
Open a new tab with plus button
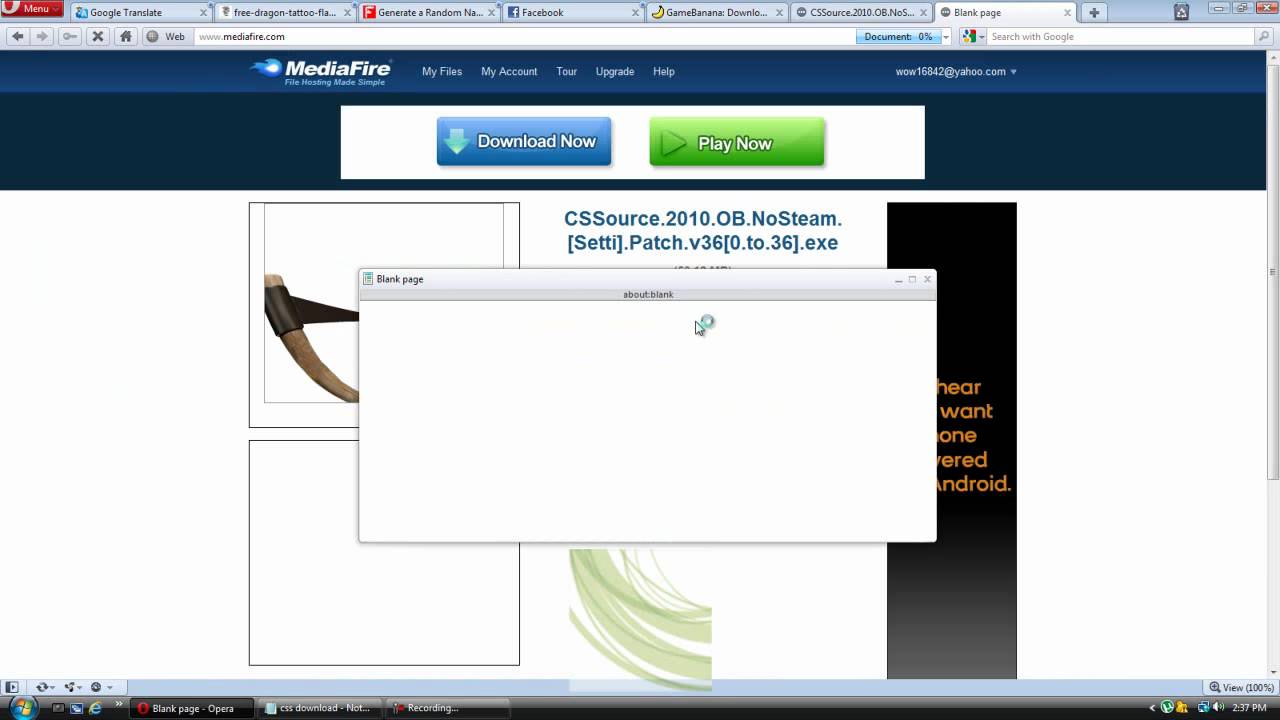(1094, 13)
